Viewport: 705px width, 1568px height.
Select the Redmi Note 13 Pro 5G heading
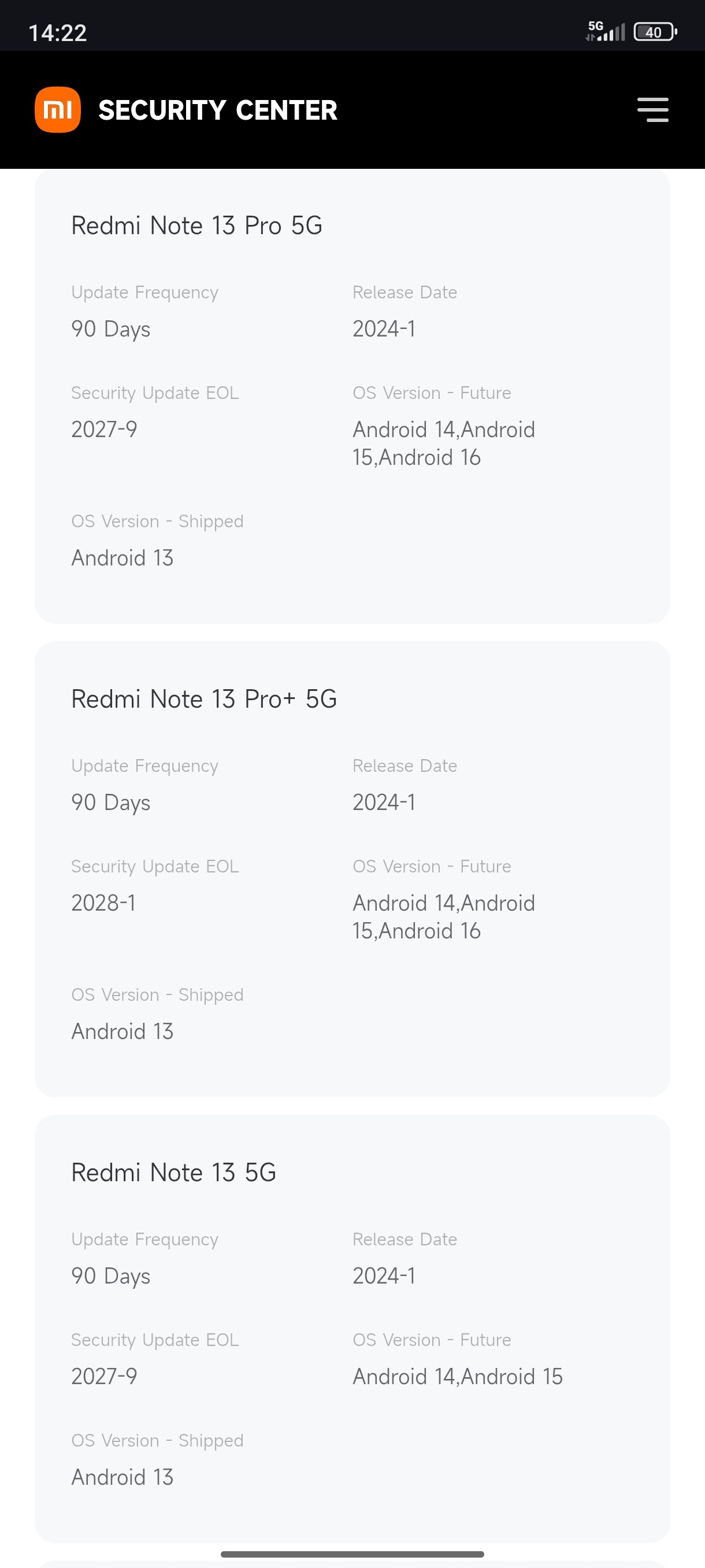click(x=196, y=225)
